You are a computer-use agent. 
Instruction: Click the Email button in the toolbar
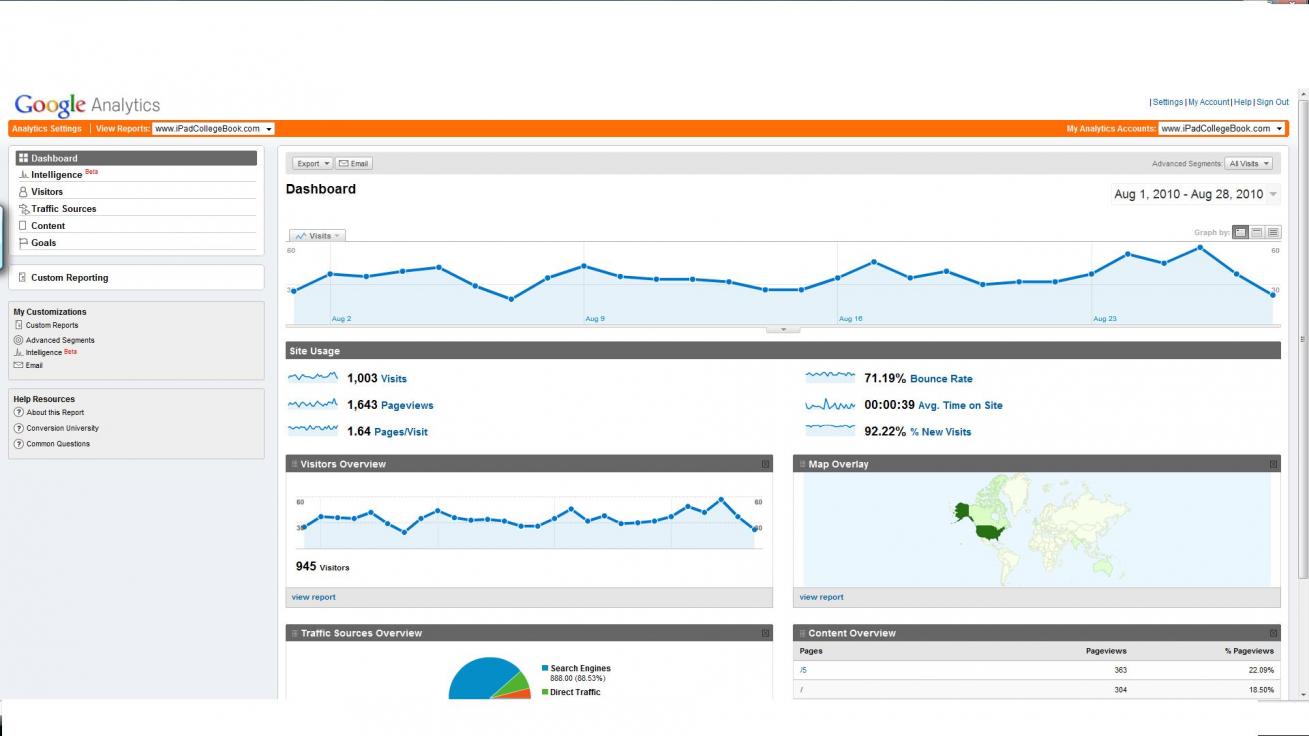pos(354,163)
